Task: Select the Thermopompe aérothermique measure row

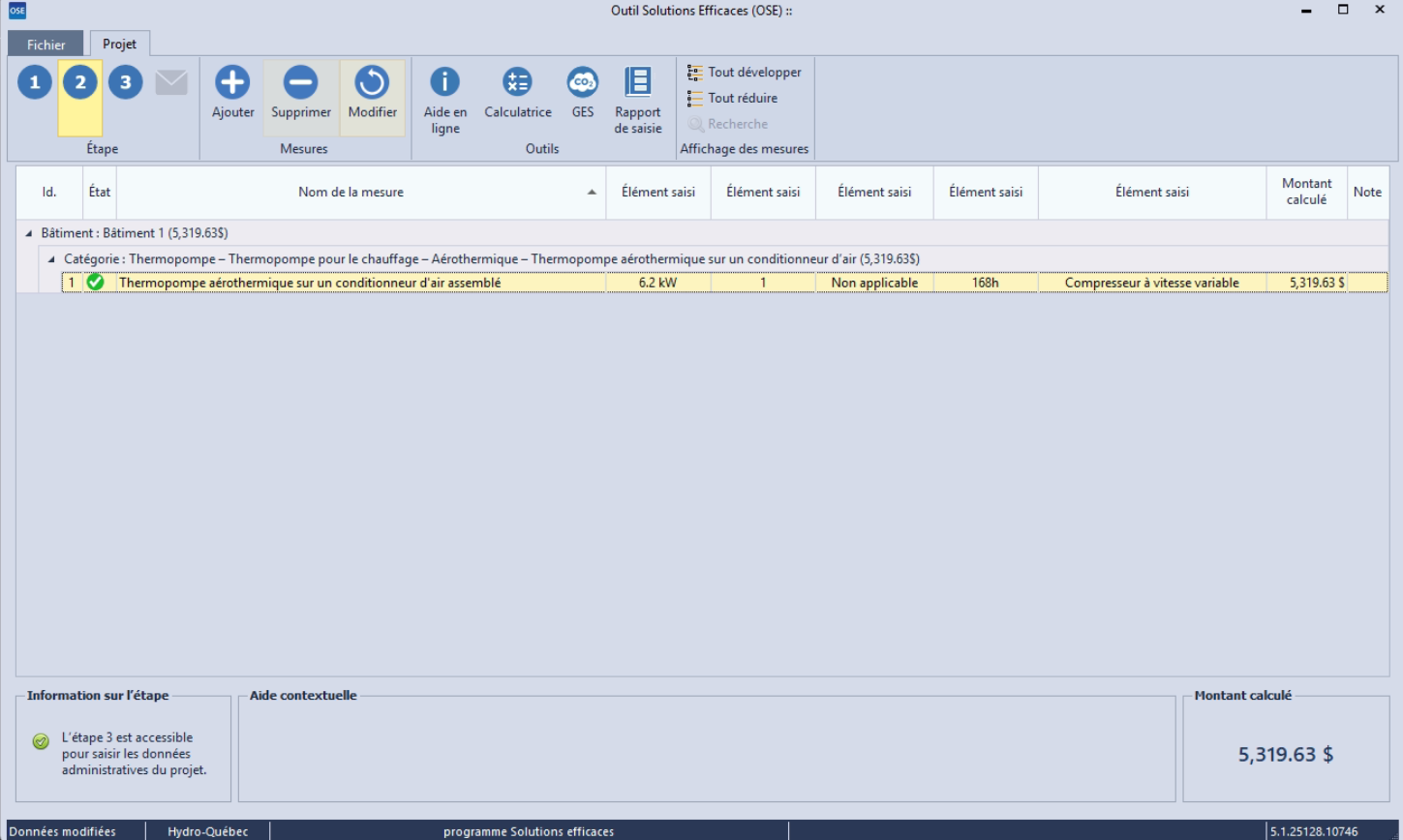Action: [310, 284]
